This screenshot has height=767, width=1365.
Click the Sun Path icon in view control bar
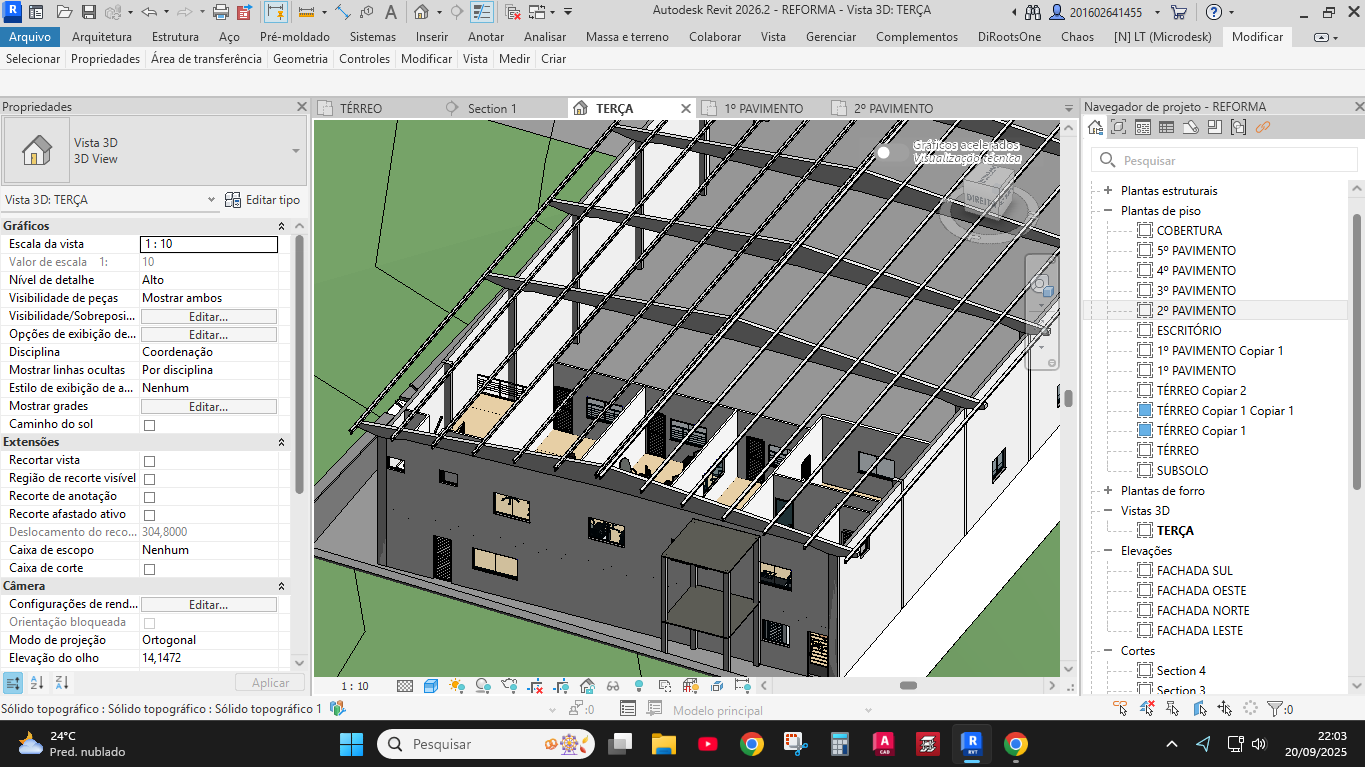click(x=457, y=686)
